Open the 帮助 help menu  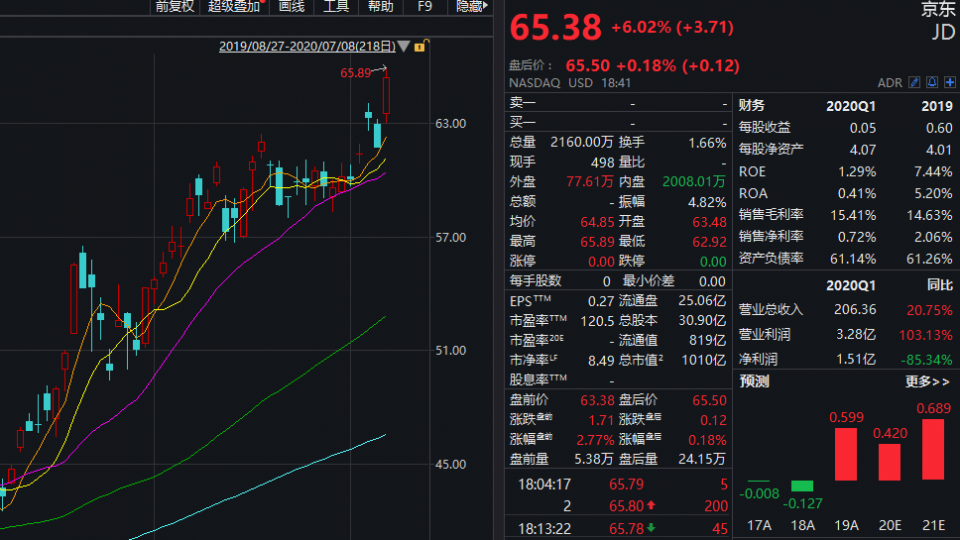[x=380, y=7]
